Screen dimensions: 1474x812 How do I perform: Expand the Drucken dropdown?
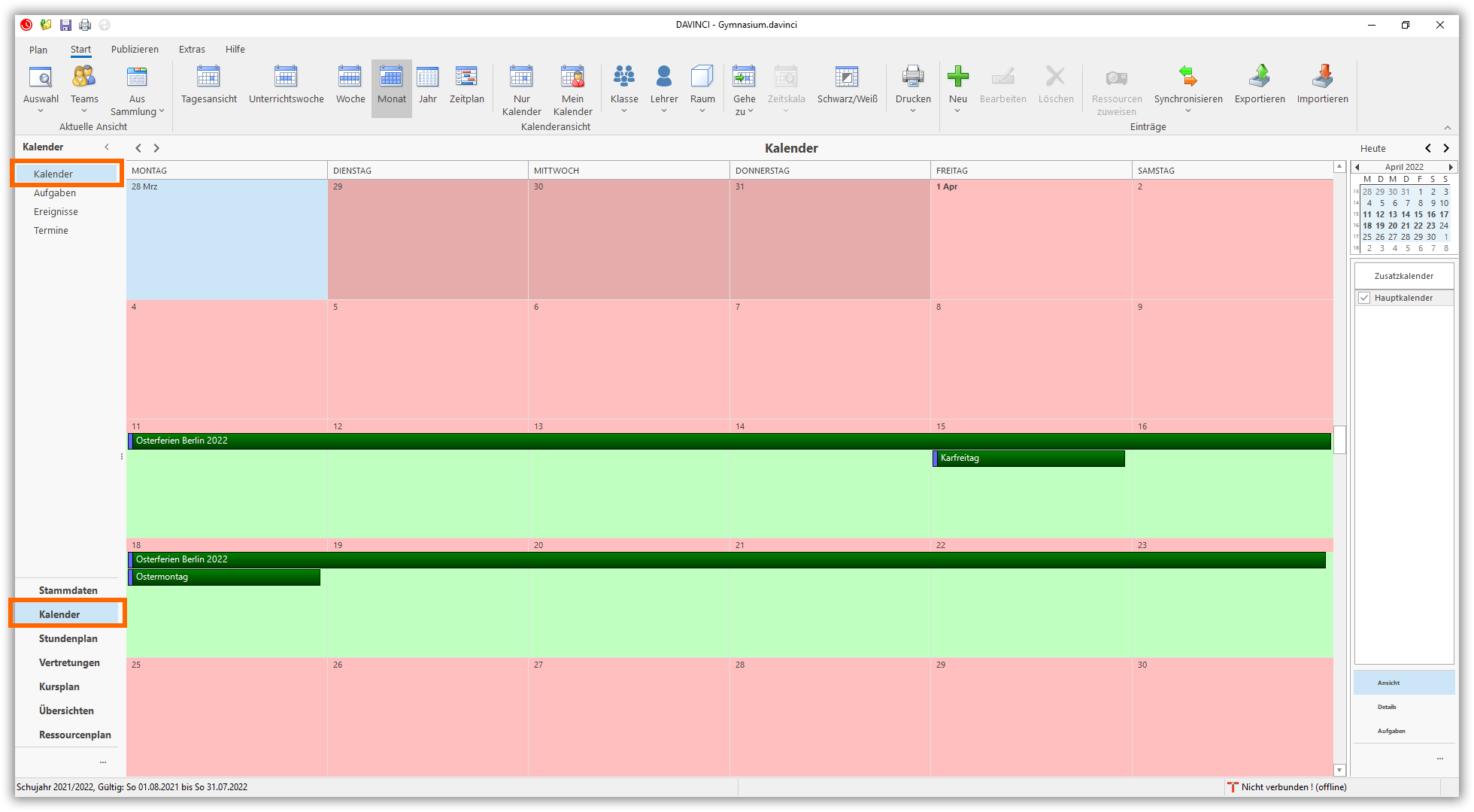pos(912,111)
